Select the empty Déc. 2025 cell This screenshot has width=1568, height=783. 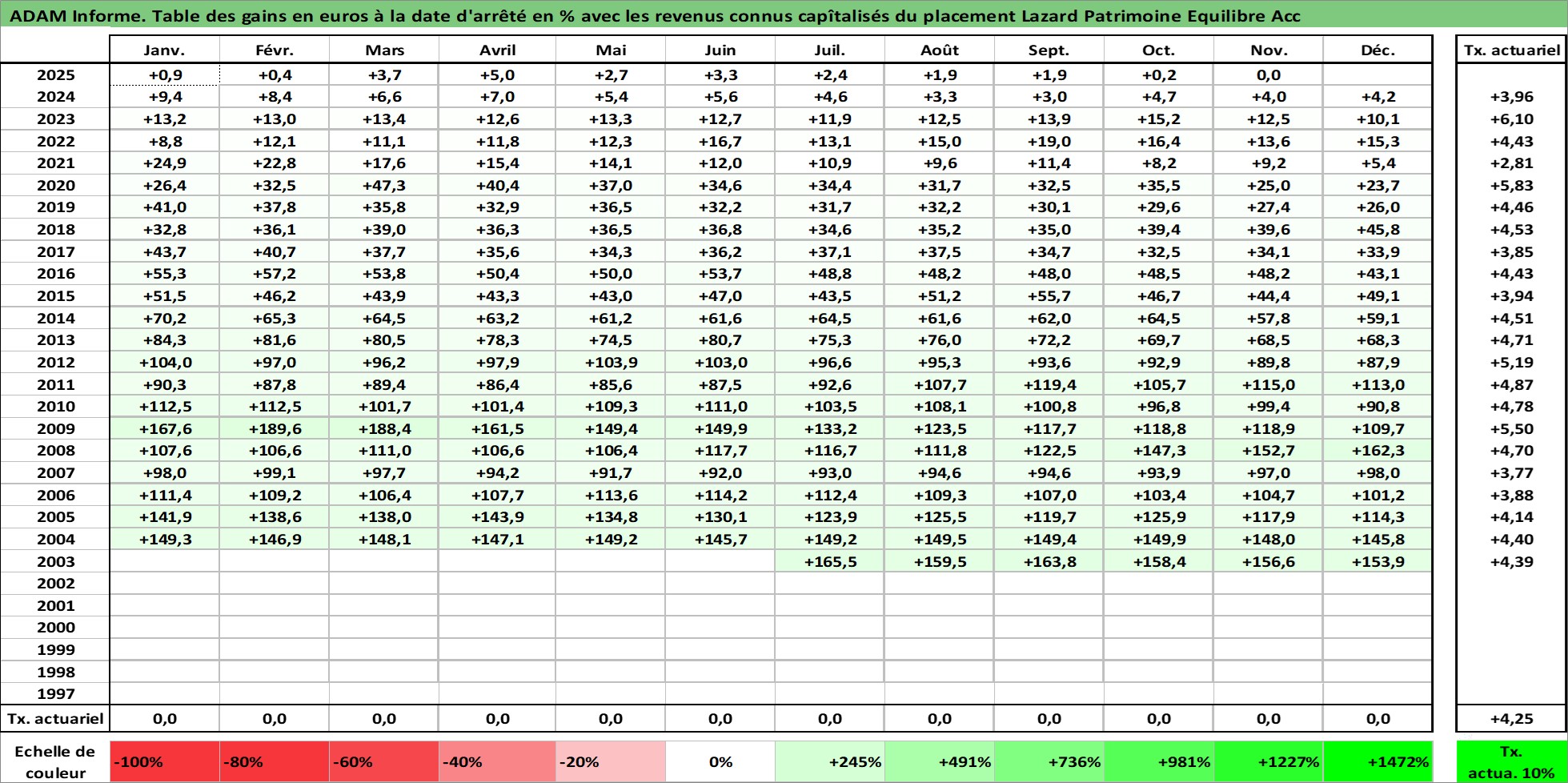1378,74
